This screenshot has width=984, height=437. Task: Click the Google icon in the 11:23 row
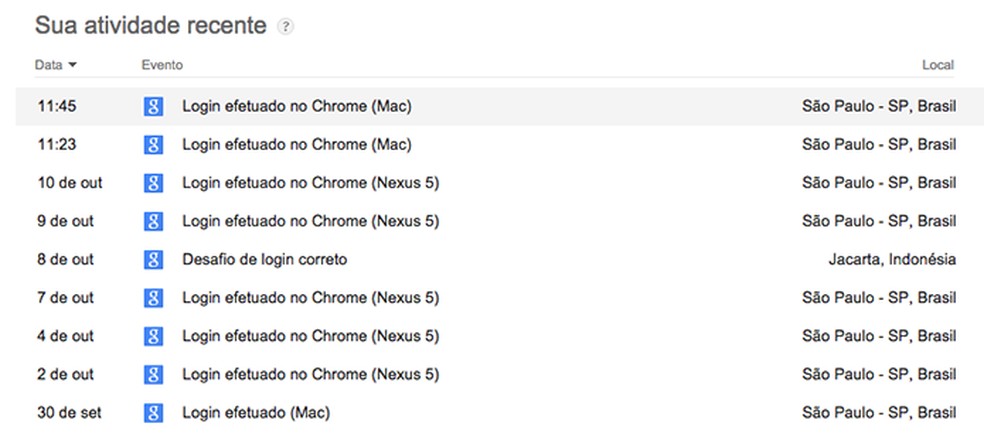(153, 144)
